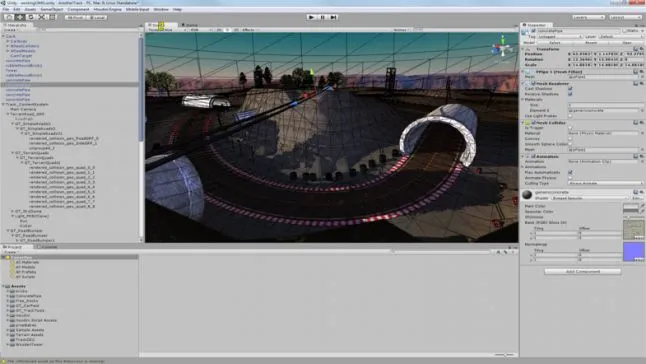Open the Layers dropdown

588,17
